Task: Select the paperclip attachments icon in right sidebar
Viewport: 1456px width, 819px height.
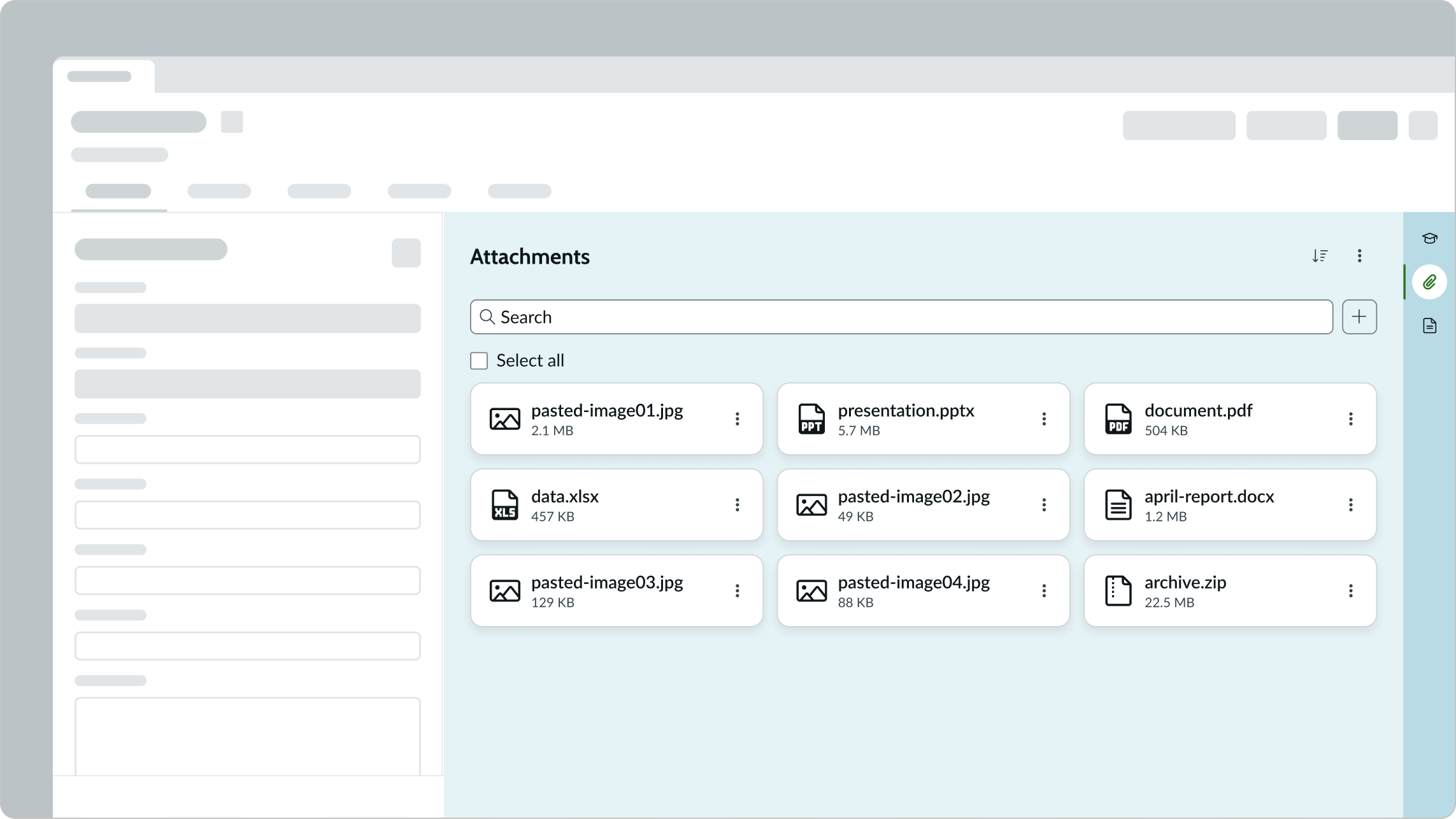Action: coord(1429,281)
